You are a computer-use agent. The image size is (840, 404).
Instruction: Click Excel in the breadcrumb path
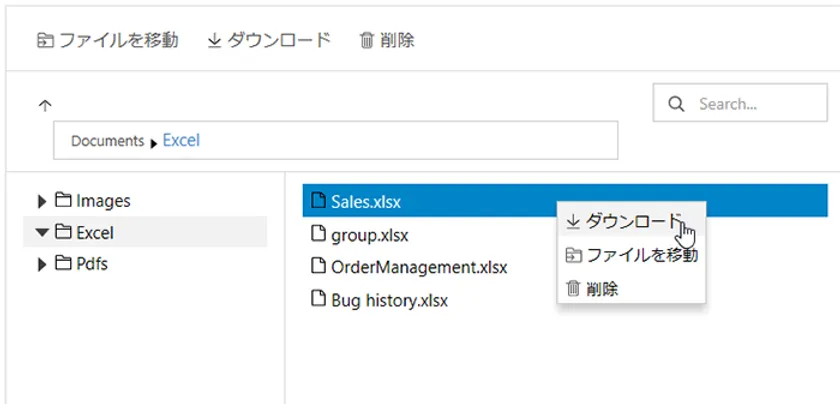(181, 141)
